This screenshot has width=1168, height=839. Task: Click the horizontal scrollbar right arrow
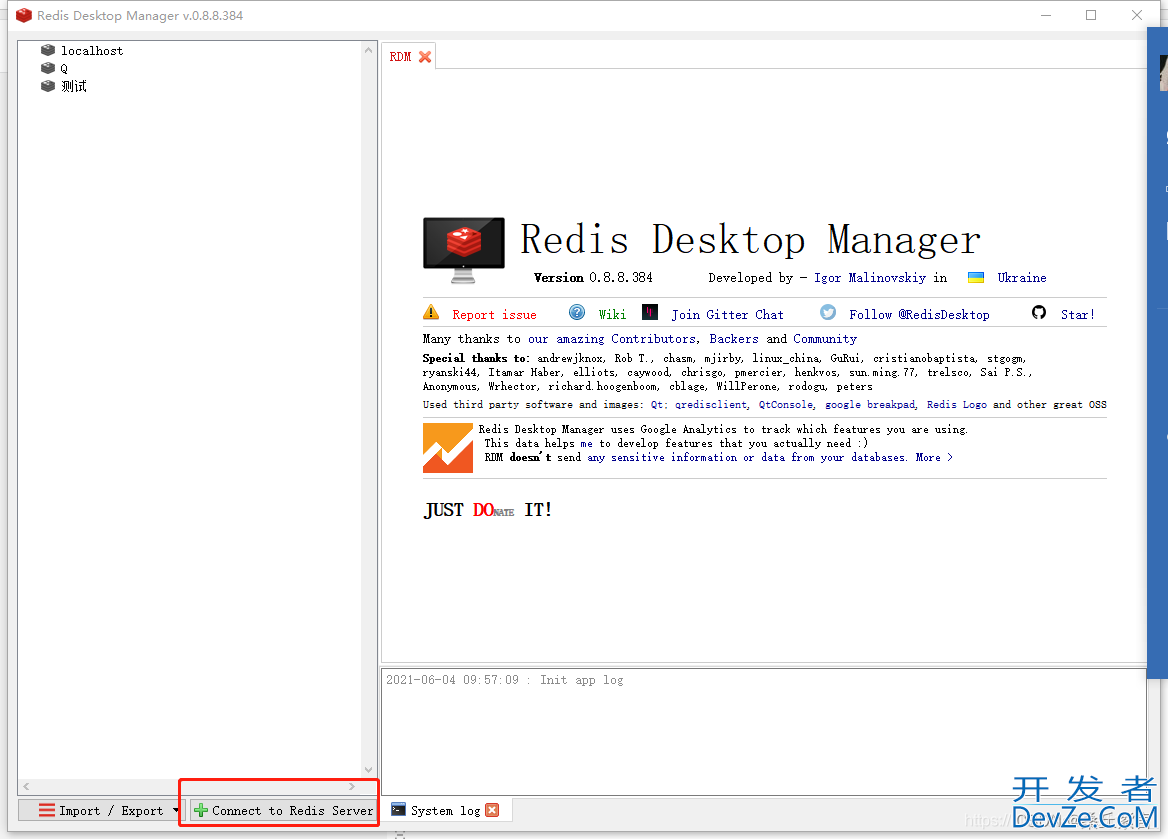[x=352, y=786]
